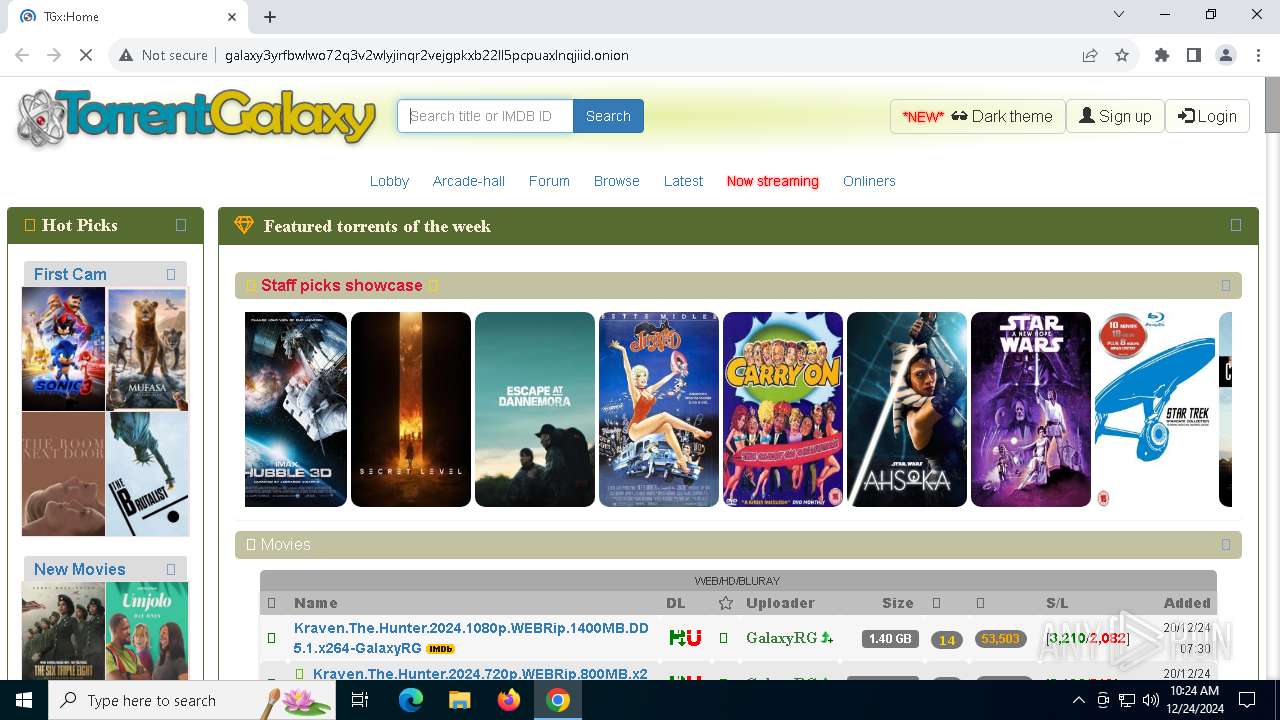Collapse the Hot Picks panel
This screenshot has width=1280, height=720.
coord(181,225)
